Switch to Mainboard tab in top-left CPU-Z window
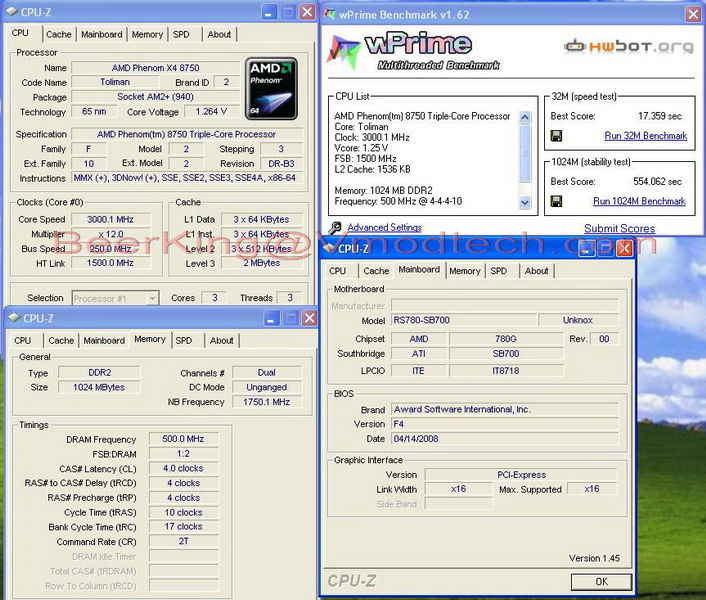Viewport: 706px width, 600px height. (x=102, y=34)
